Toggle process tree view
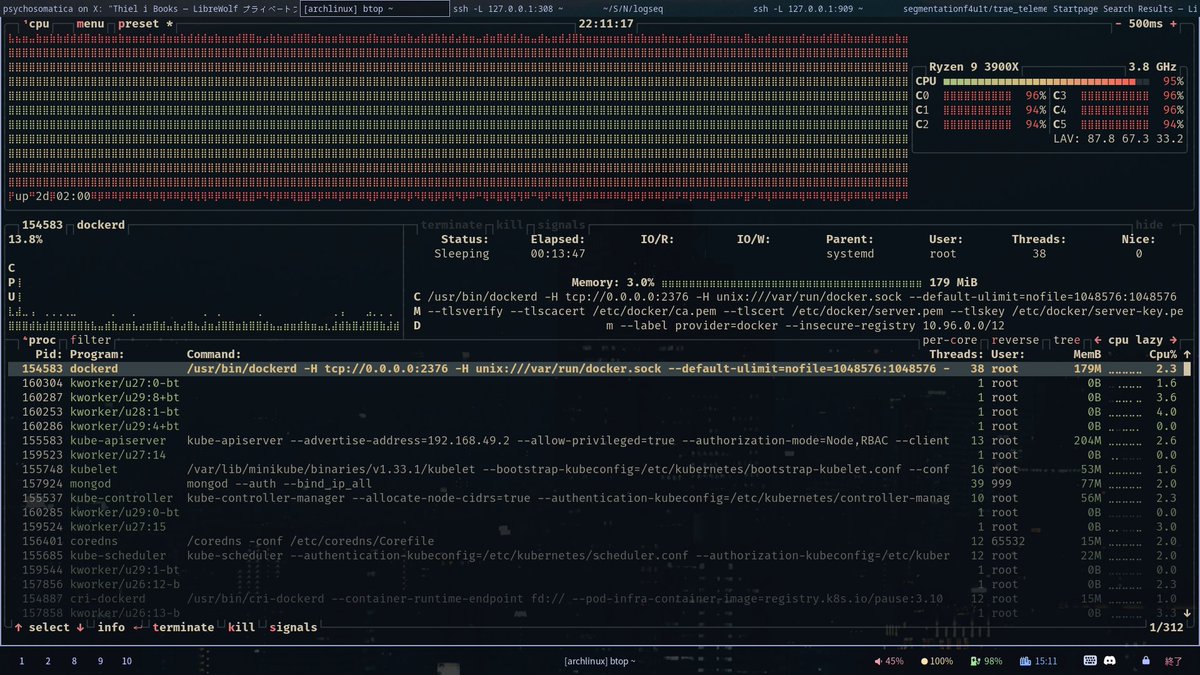 pos(1066,340)
